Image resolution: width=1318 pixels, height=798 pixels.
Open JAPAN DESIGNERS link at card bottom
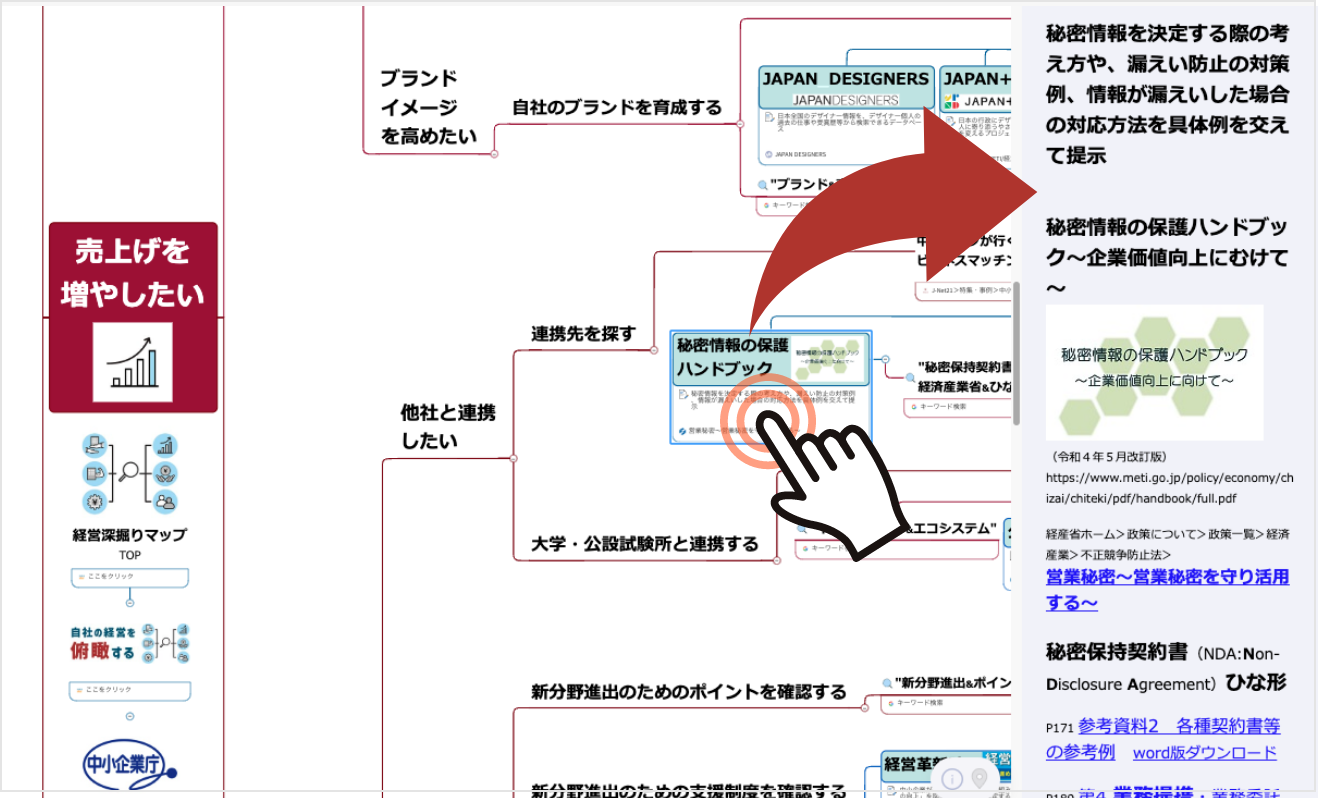pos(801,155)
